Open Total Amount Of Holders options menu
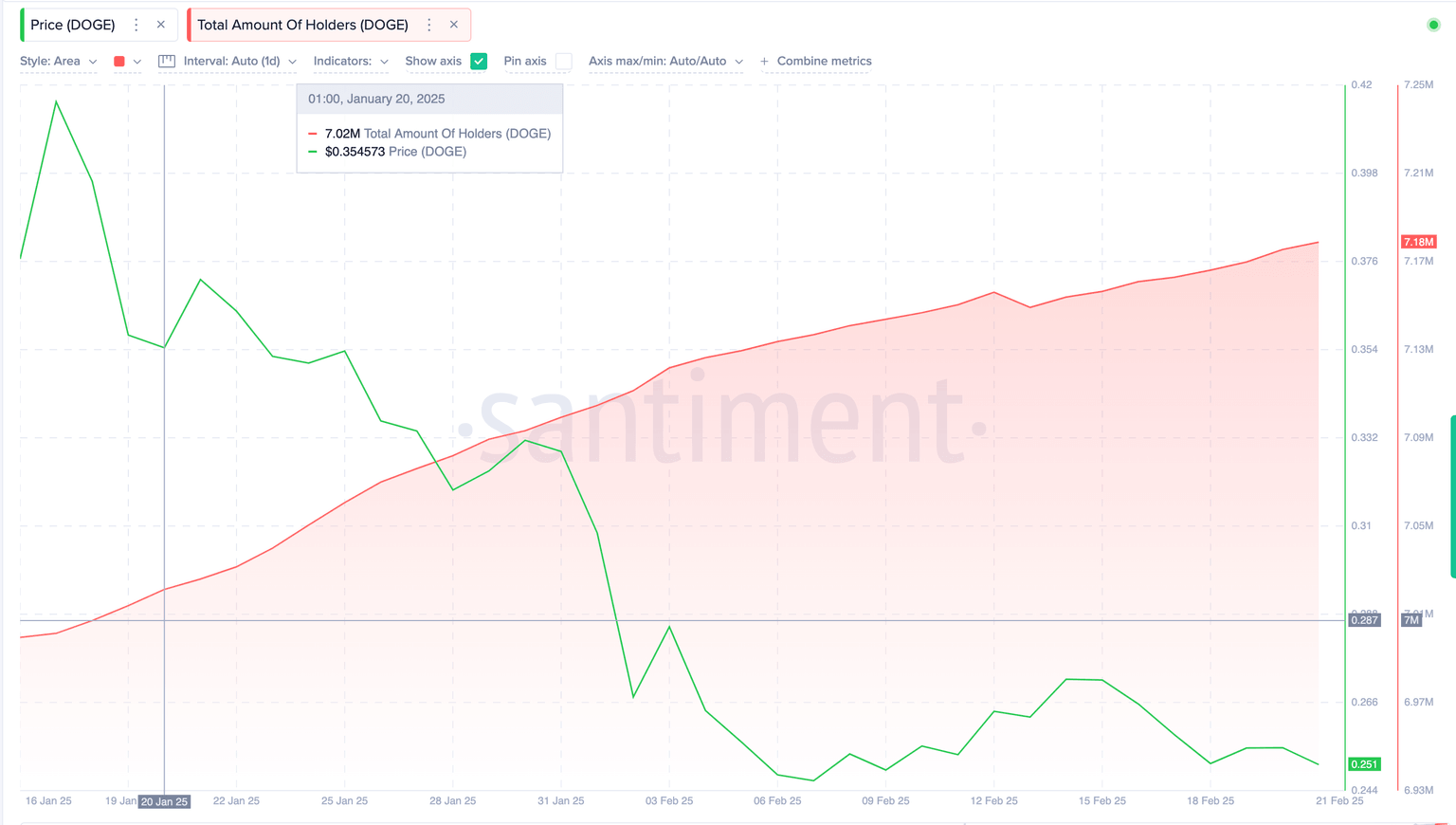 point(429,25)
